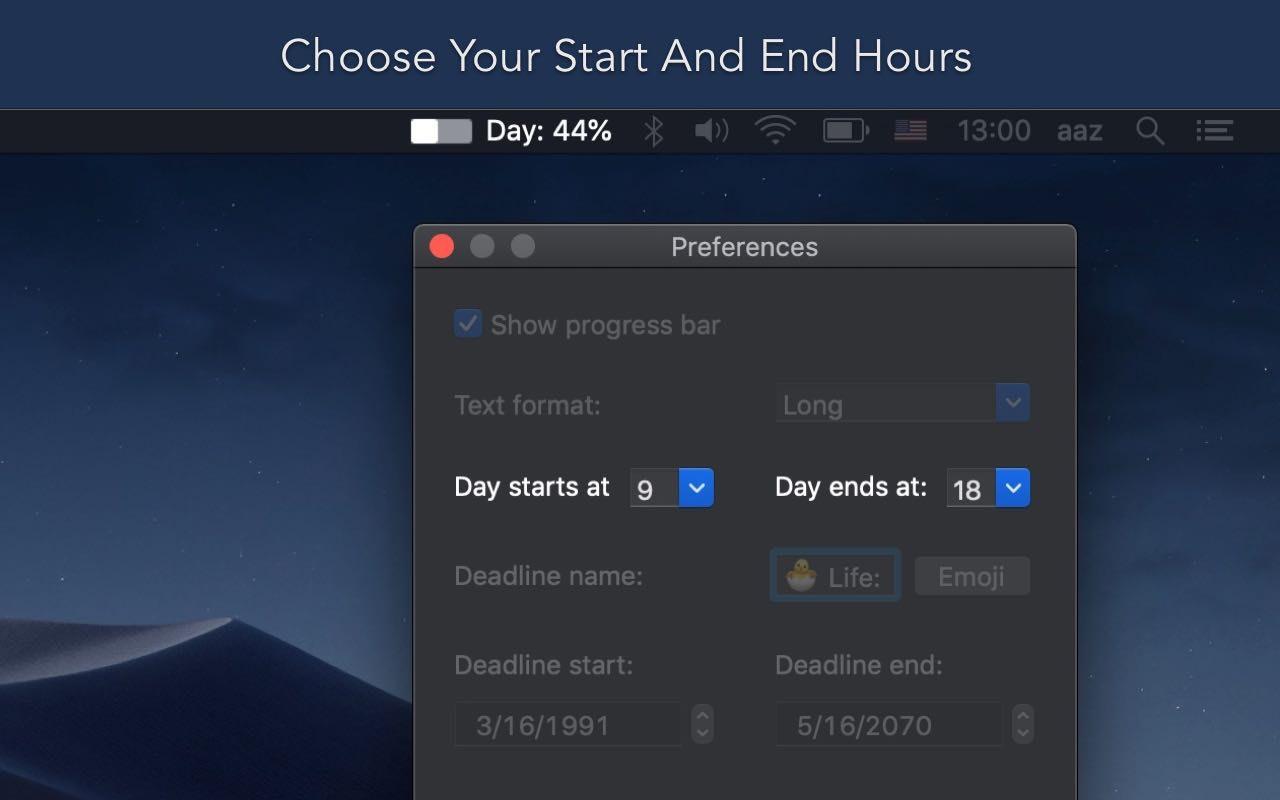Open Notification Center list icon
The height and width of the screenshot is (800, 1280).
(1214, 131)
